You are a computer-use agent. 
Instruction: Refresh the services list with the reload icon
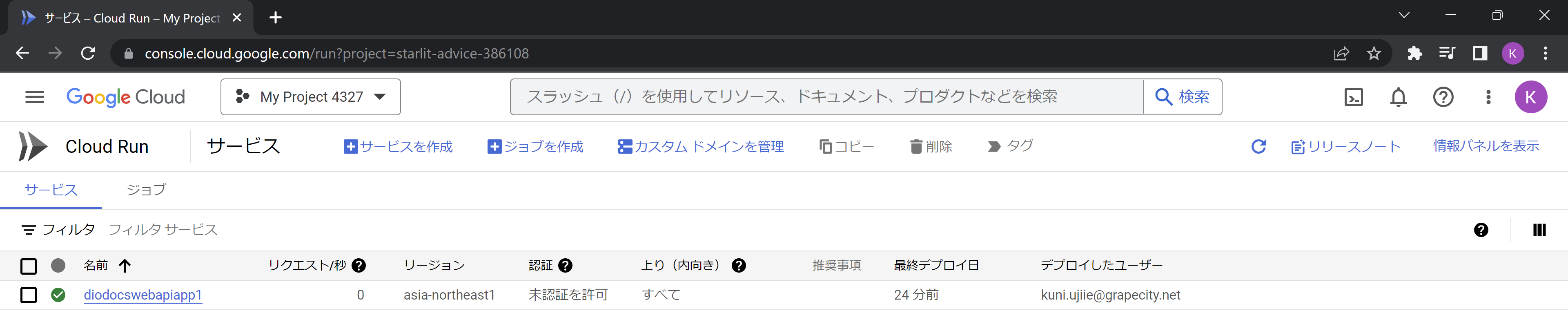point(1259,146)
